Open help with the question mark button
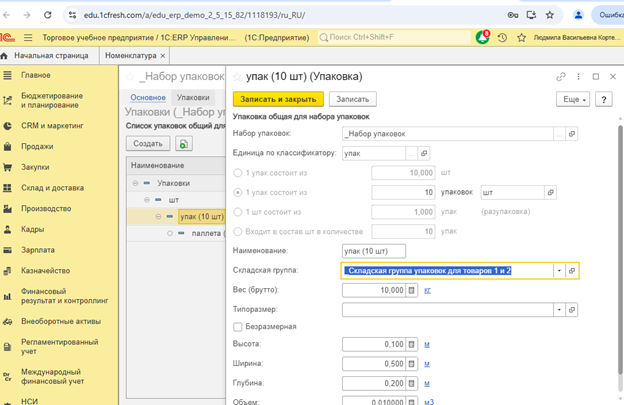 604,99
